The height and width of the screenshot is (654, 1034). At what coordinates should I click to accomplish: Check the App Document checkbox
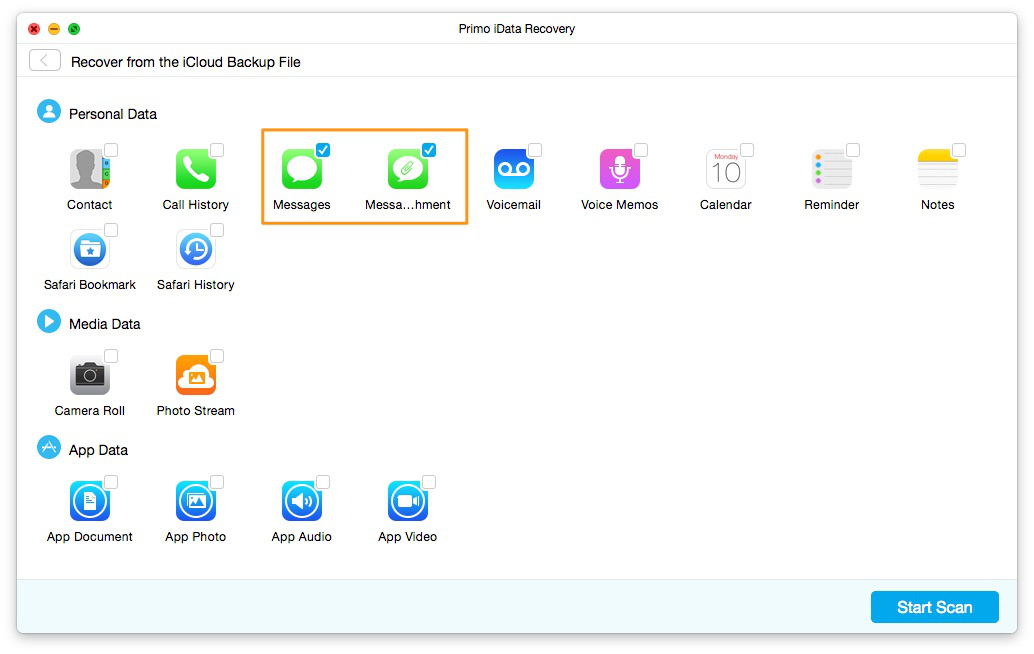pos(111,482)
